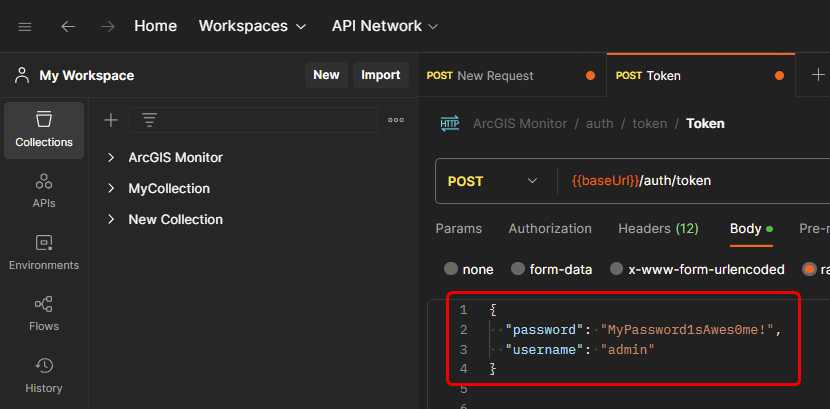
Task: Go forward with the right arrow
Action: coord(107,26)
